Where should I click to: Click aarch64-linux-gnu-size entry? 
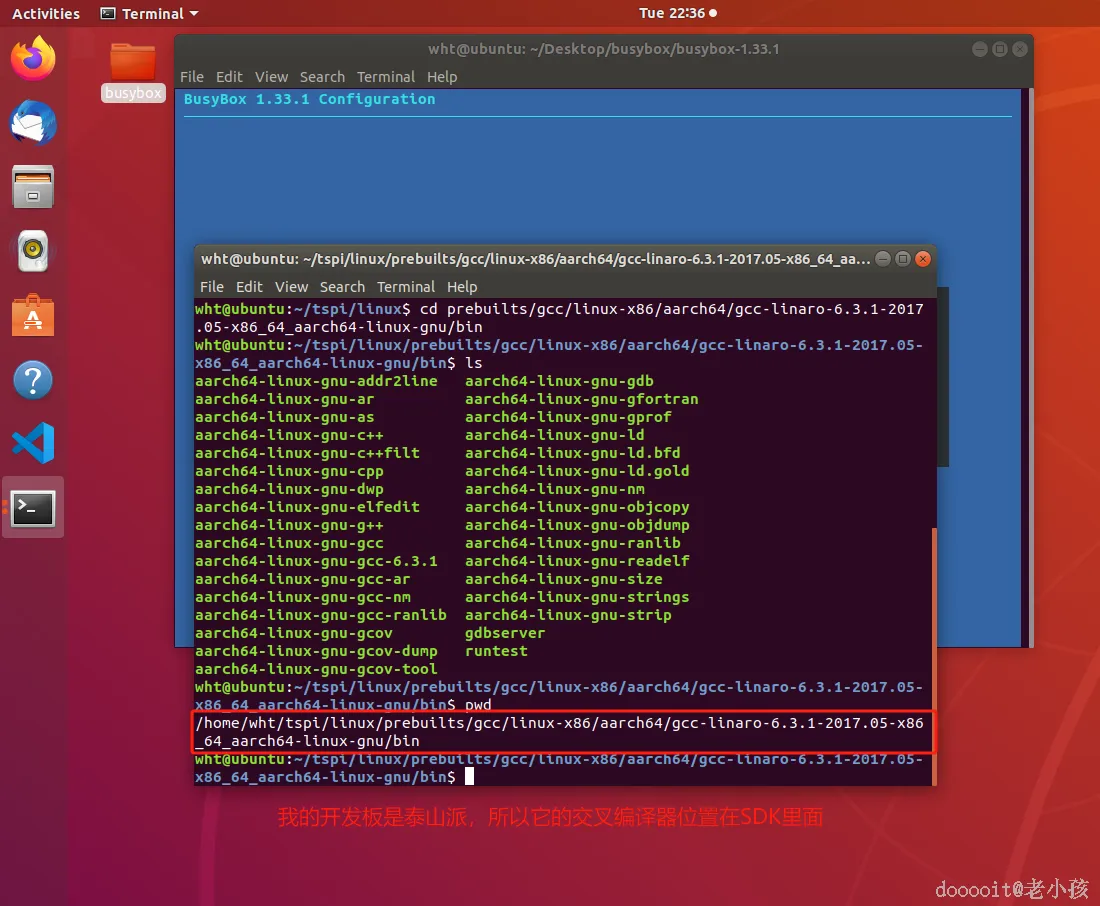tap(564, 580)
